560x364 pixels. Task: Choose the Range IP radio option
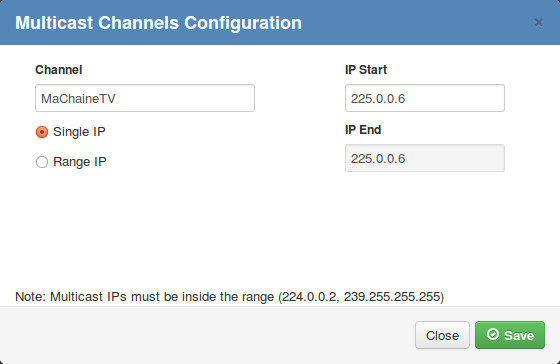pos(42,162)
